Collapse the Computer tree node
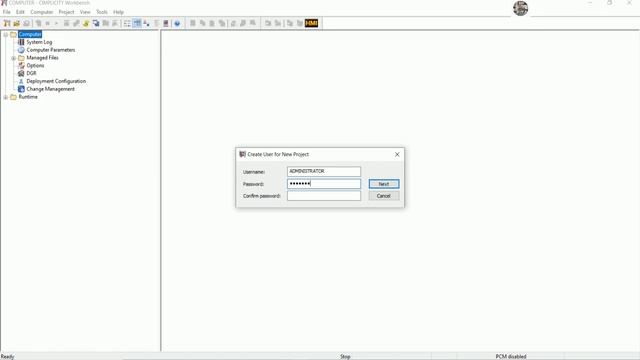This screenshot has width=640, height=360. click(x=6, y=35)
